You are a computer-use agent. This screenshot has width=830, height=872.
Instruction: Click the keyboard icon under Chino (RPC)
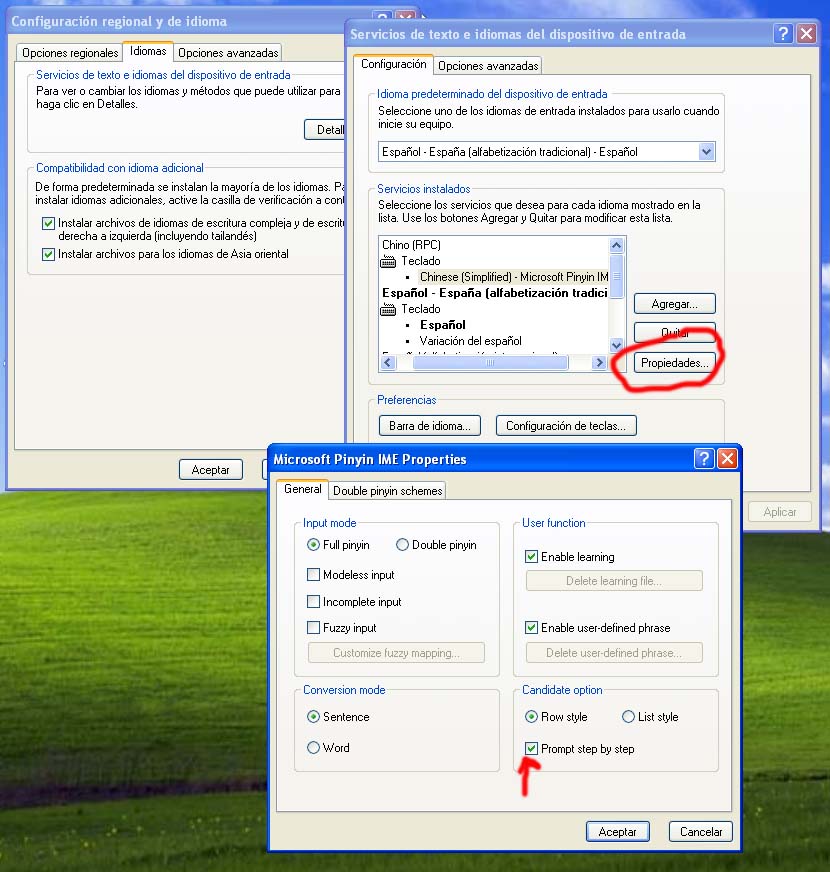pyautogui.click(x=388, y=261)
